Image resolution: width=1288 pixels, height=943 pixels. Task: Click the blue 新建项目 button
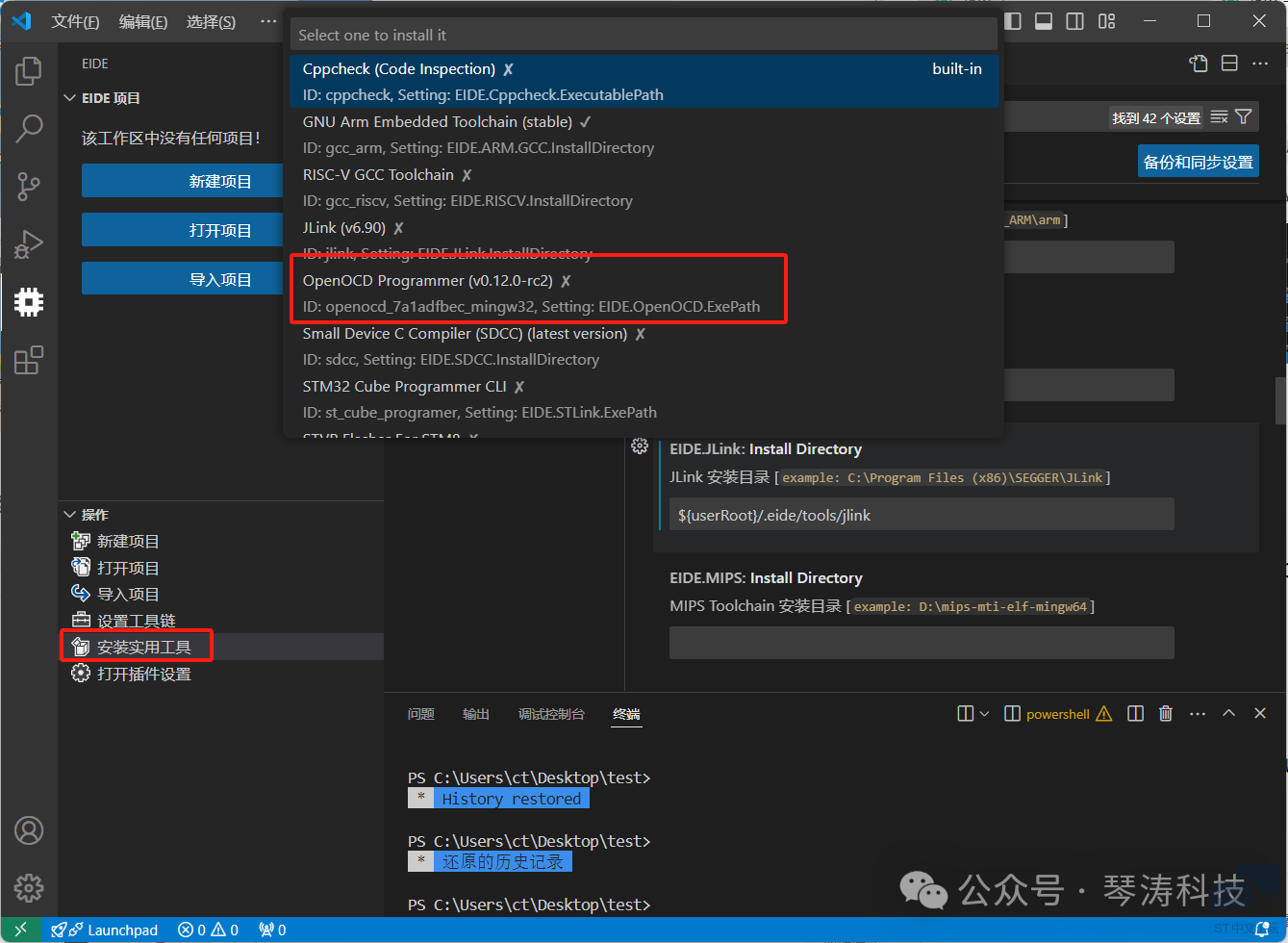(182, 181)
